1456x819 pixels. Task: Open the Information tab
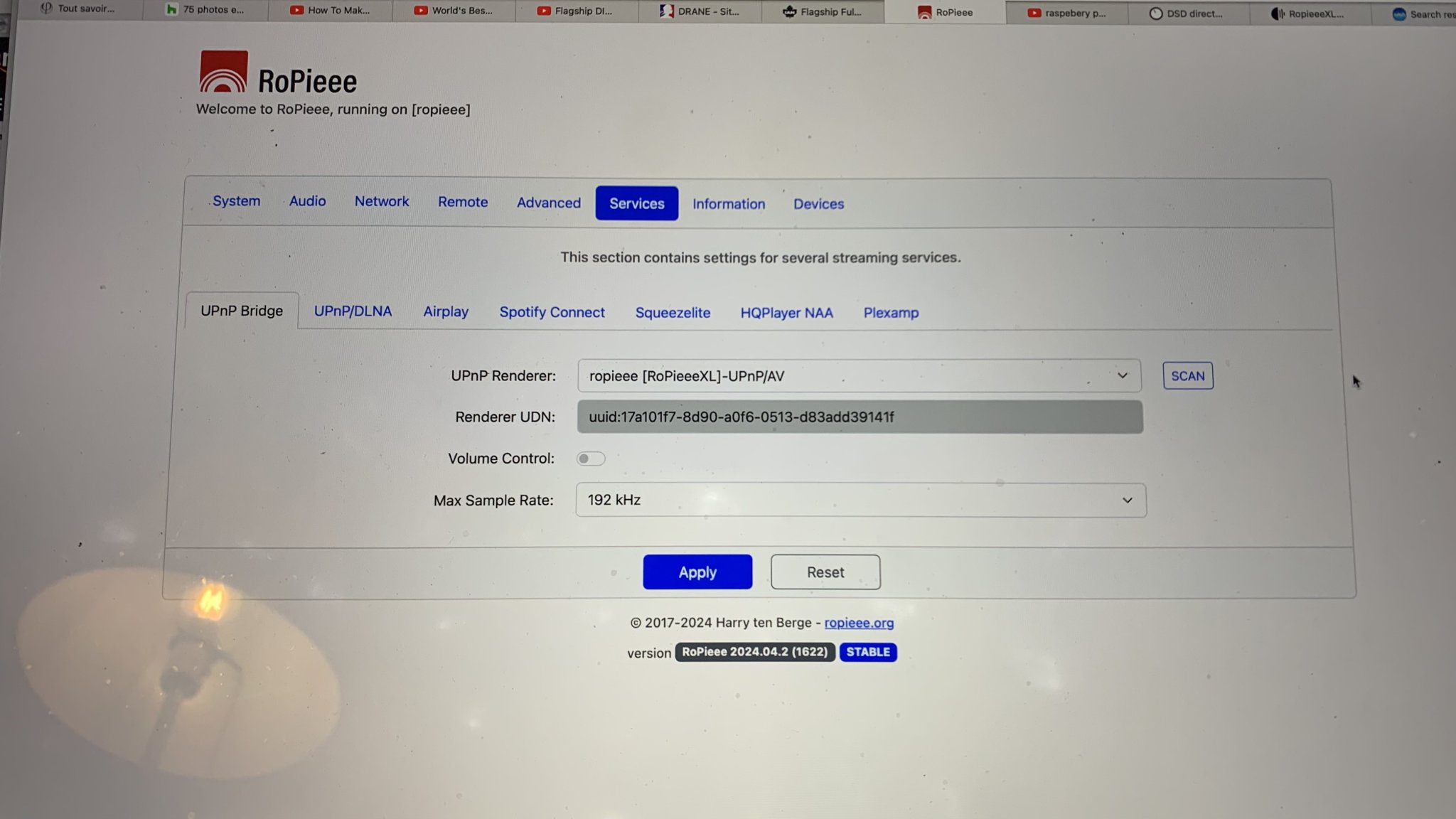click(x=729, y=204)
